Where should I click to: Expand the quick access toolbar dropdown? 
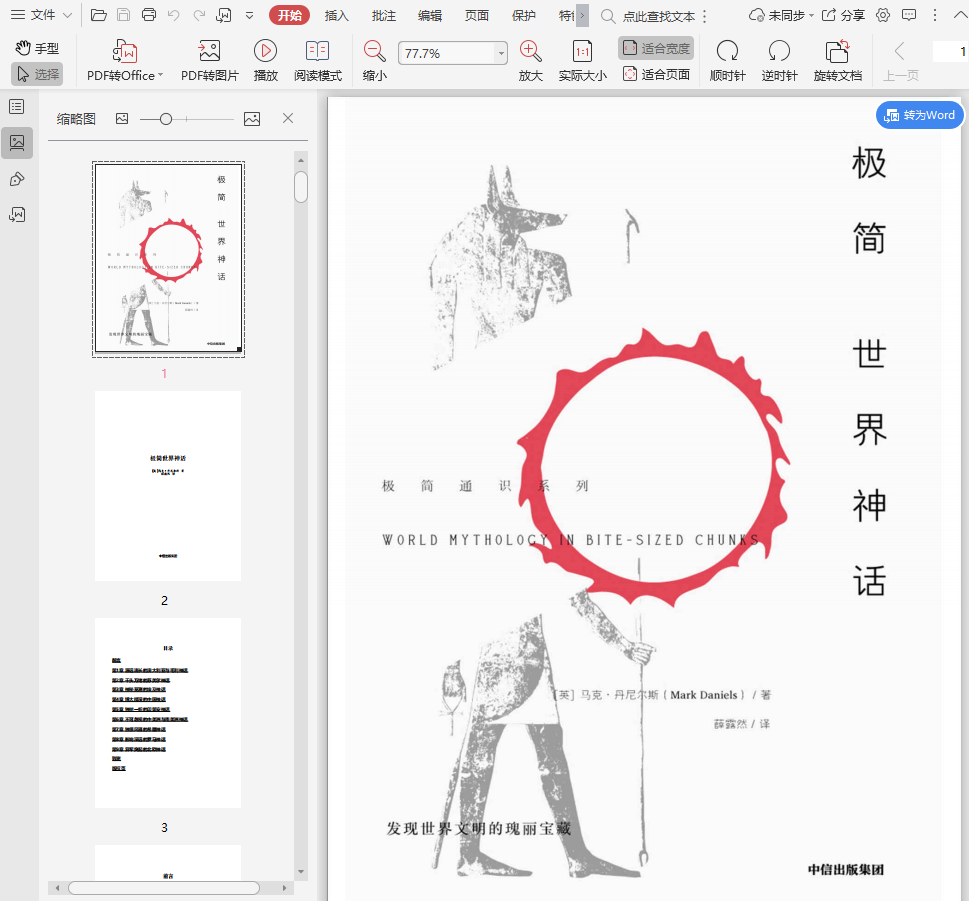pos(249,15)
